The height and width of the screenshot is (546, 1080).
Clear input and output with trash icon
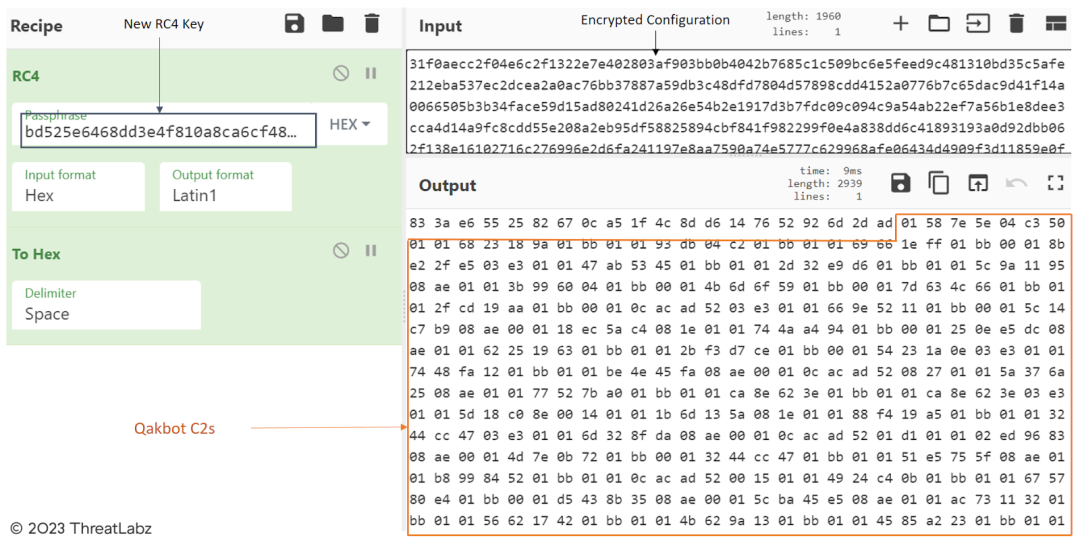pos(1016,23)
